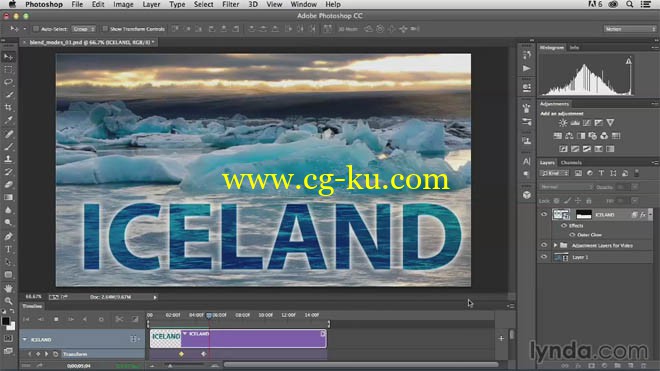Click the timeline horizontal scrollbar

[x=360, y=365]
